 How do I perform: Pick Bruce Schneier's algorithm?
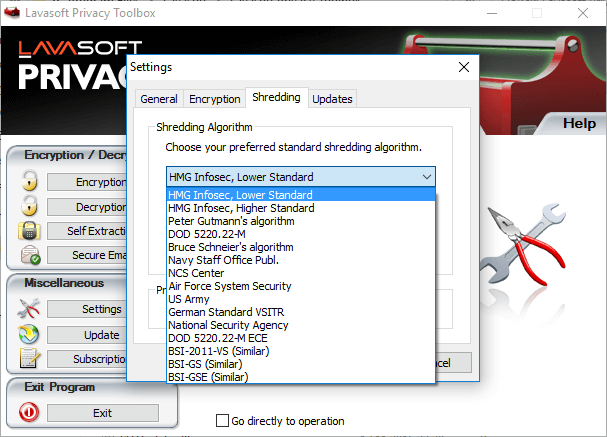point(301,247)
